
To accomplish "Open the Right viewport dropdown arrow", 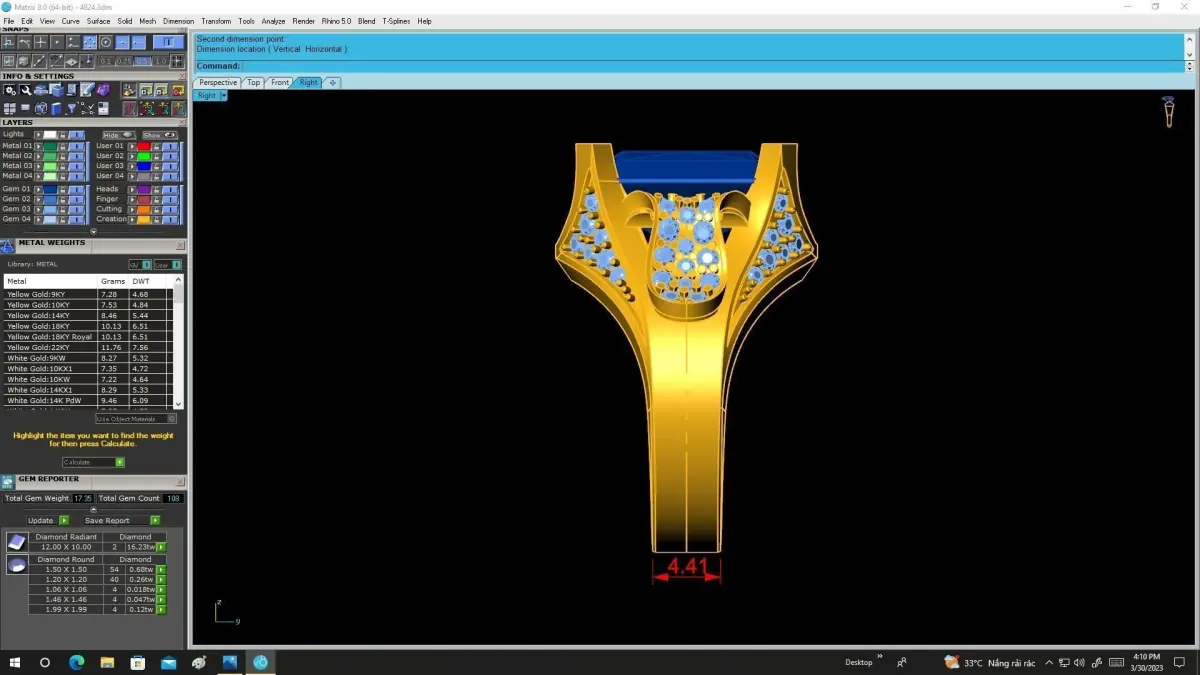I will tap(224, 96).
